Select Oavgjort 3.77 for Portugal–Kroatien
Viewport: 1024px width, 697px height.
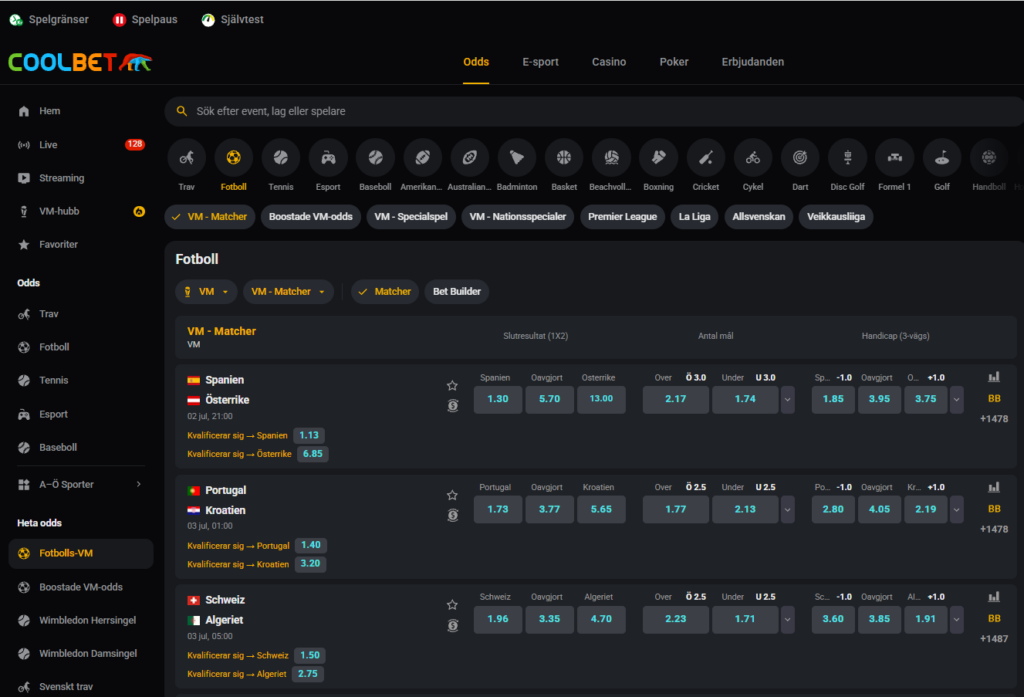coord(549,510)
